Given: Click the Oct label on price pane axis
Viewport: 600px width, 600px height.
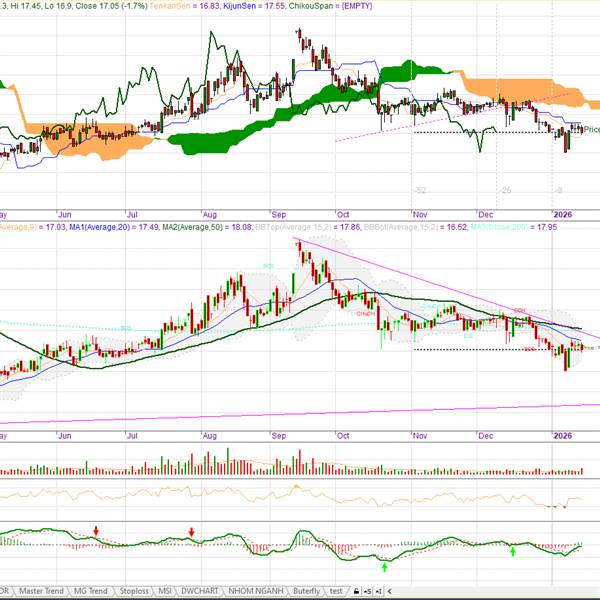Looking at the screenshot, I should [x=343, y=436].
